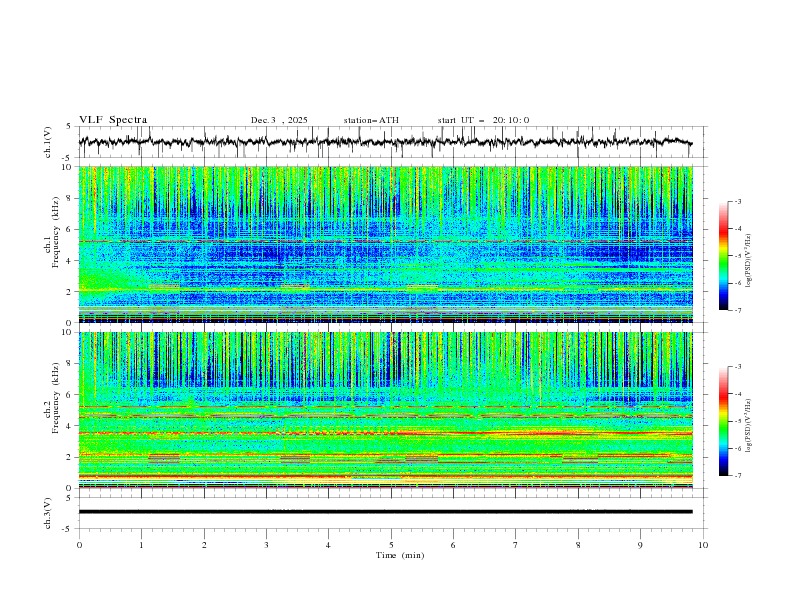792x612 pixels.
Task: Click the upper colorbar label 'log(PSD)(V²/Hz)'
Action: click(748, 260)
